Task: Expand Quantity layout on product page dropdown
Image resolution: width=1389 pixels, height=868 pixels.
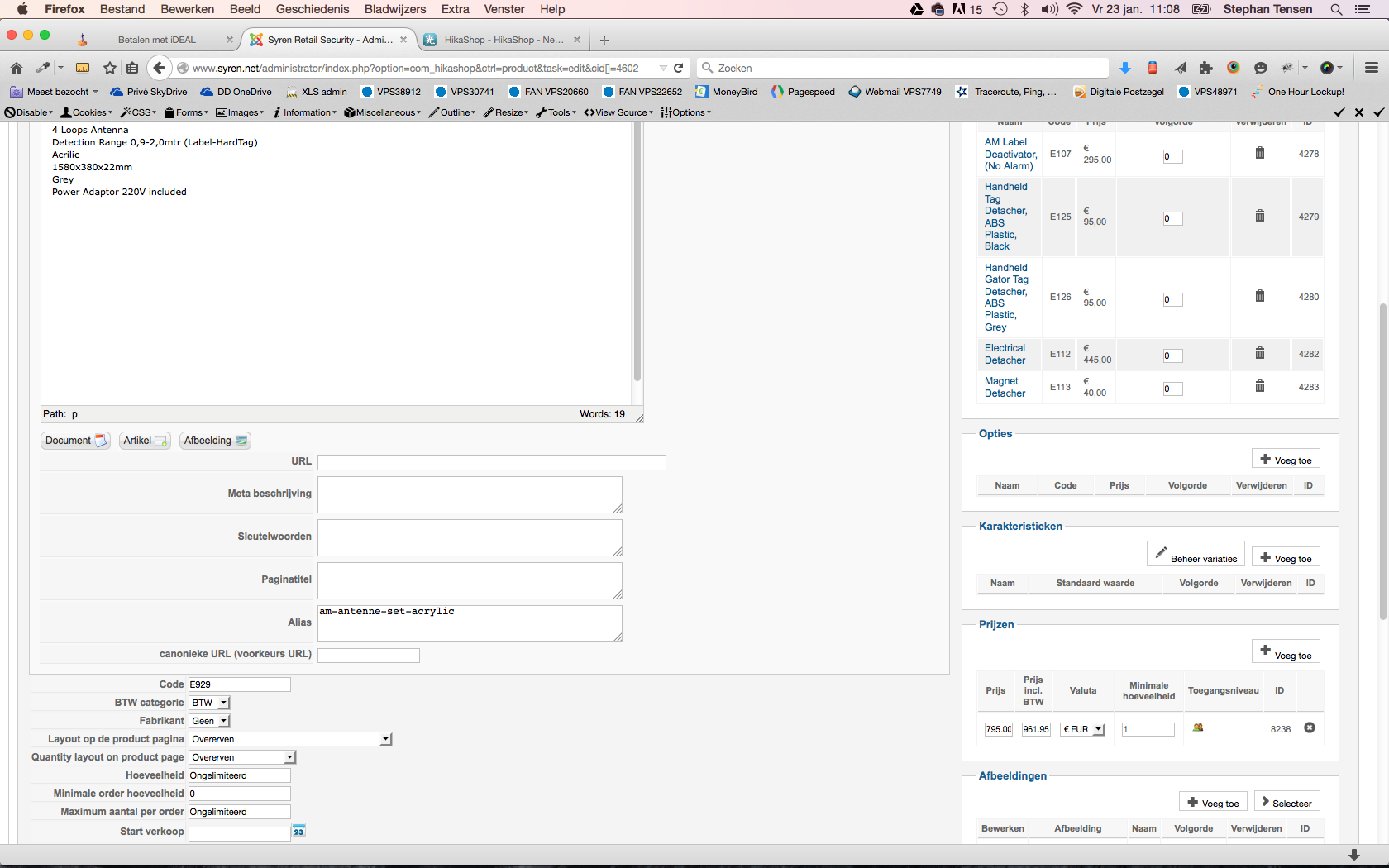Action: (x=242, y=757)
